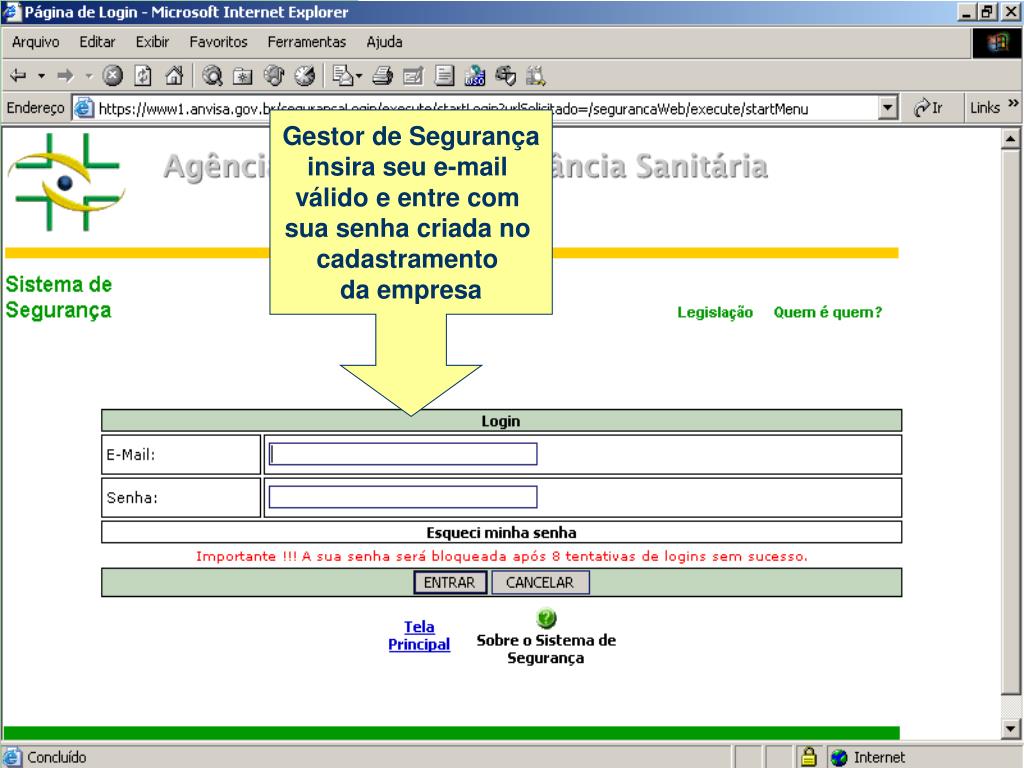Click the scrollbar up arrow
The image size is (1024, 768).
pos(1010,138)
